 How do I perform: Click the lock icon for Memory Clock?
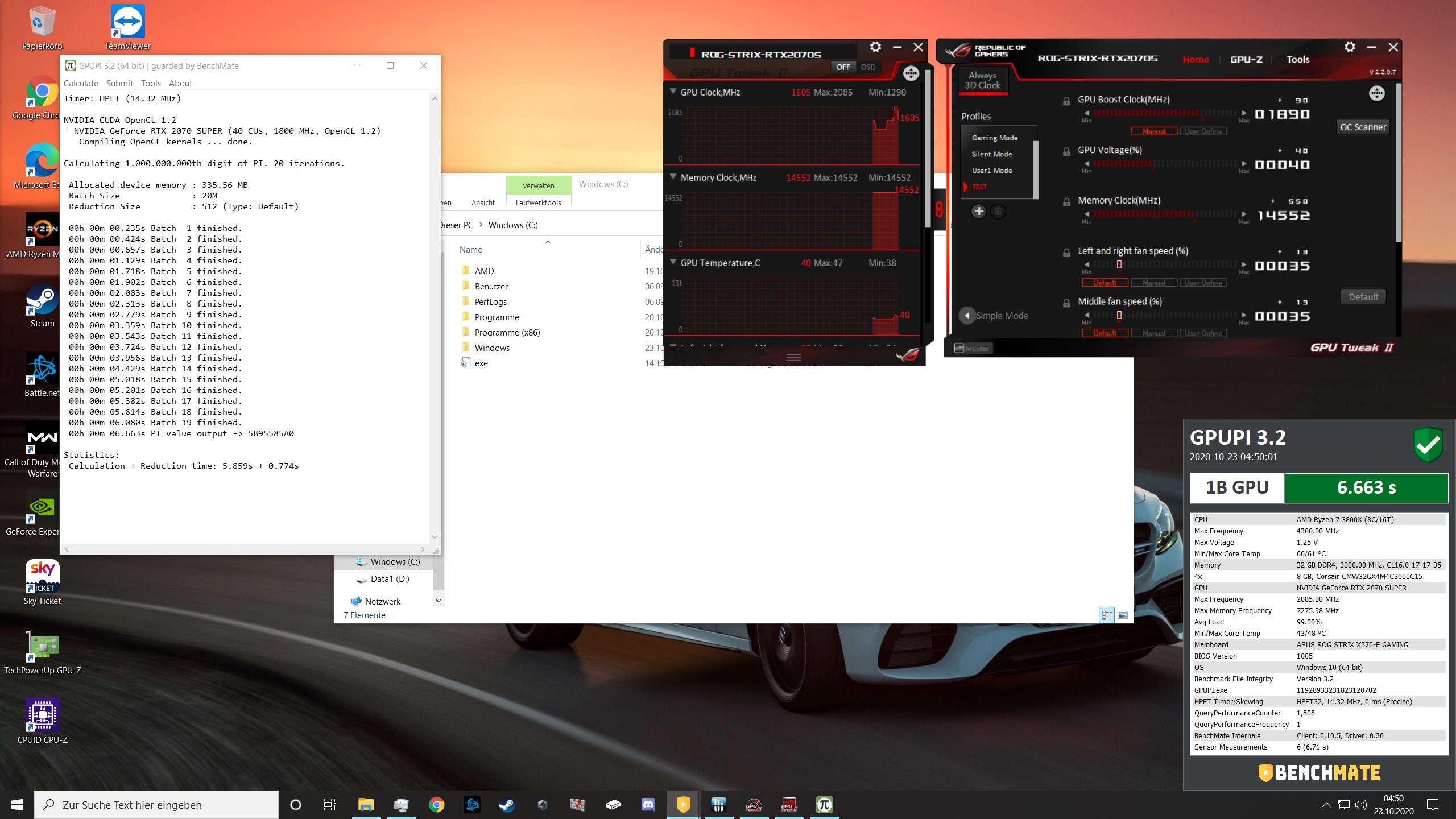click(x=1066, y=202)
